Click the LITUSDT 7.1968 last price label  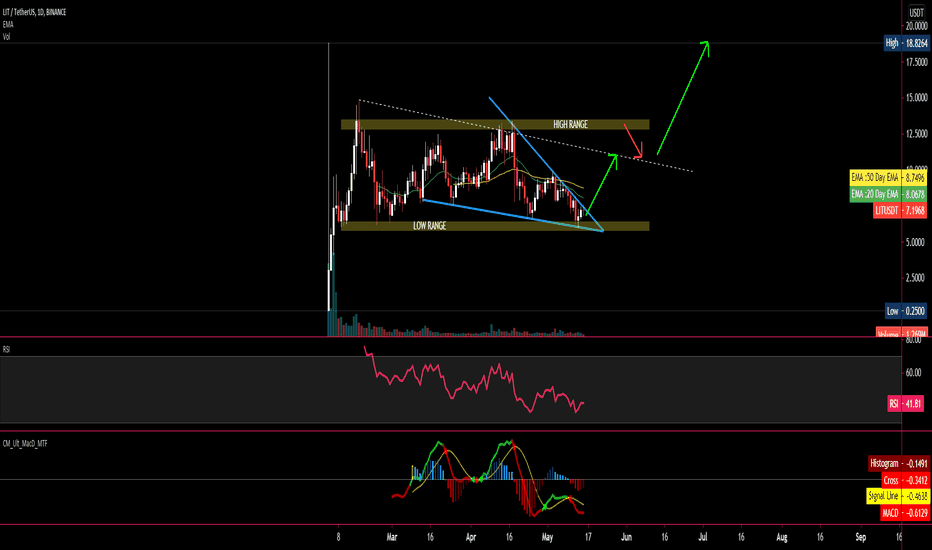(899, 210)
